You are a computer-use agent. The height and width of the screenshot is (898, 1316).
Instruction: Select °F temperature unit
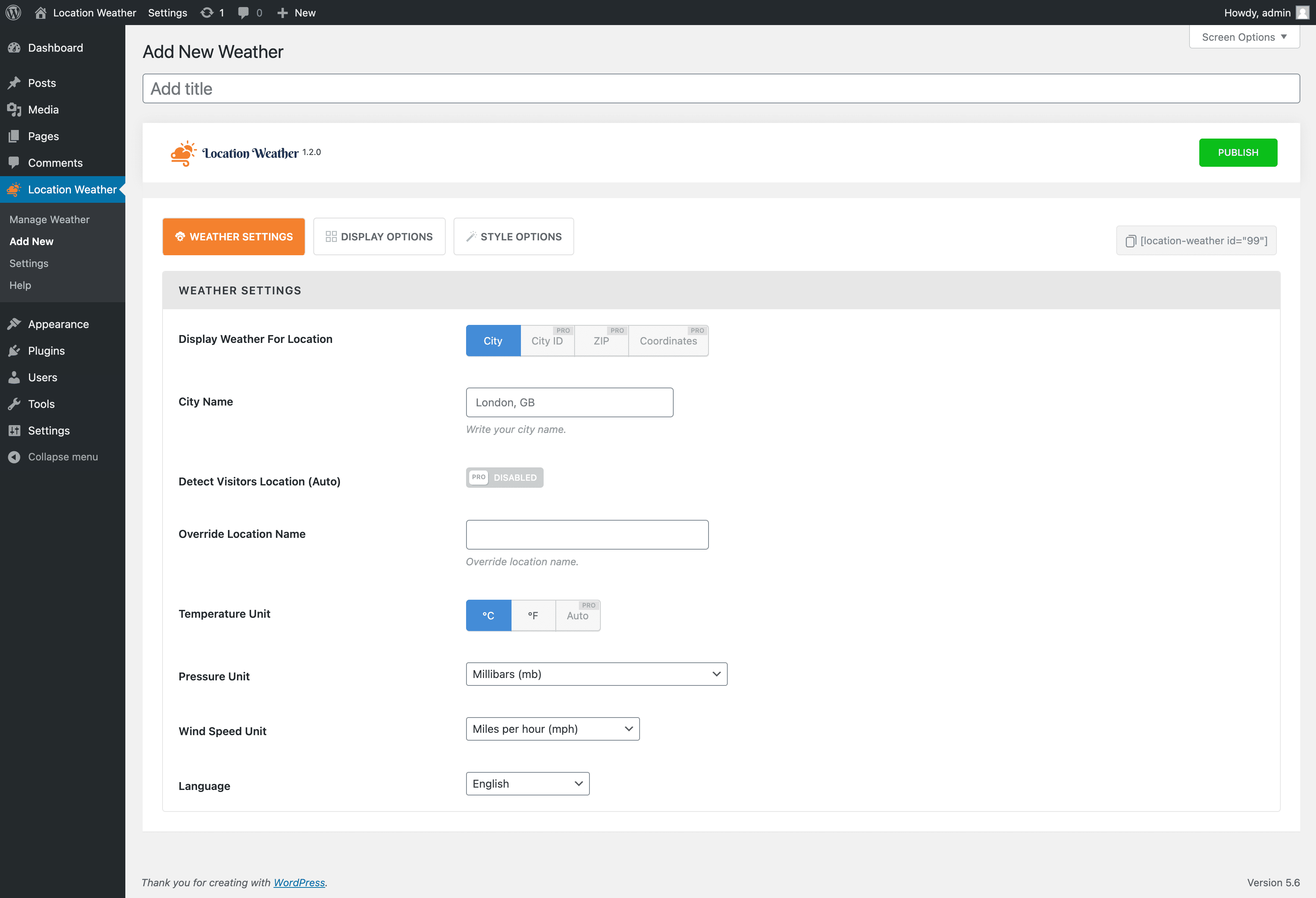tap(533, 616)
